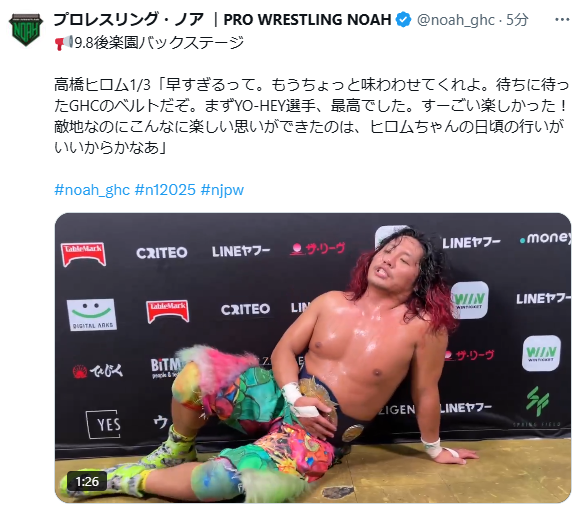Open the PRO WRESTLING NOAH display name
Viewport: 577px width, 511px height.
222,19
